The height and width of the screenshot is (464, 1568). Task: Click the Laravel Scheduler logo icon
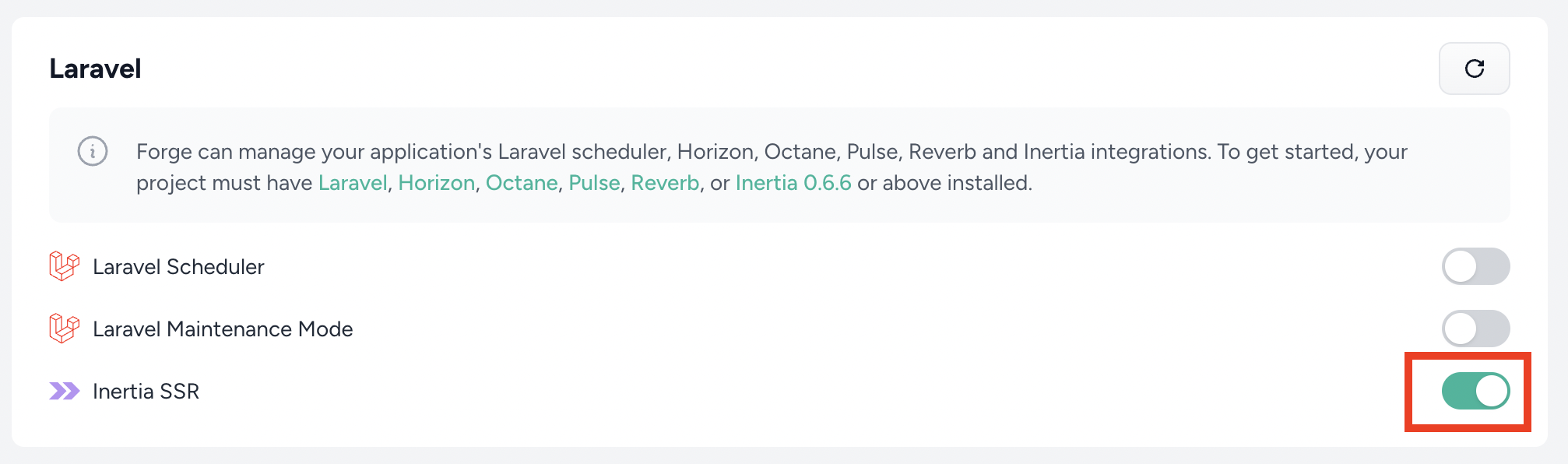coord(64,266)
